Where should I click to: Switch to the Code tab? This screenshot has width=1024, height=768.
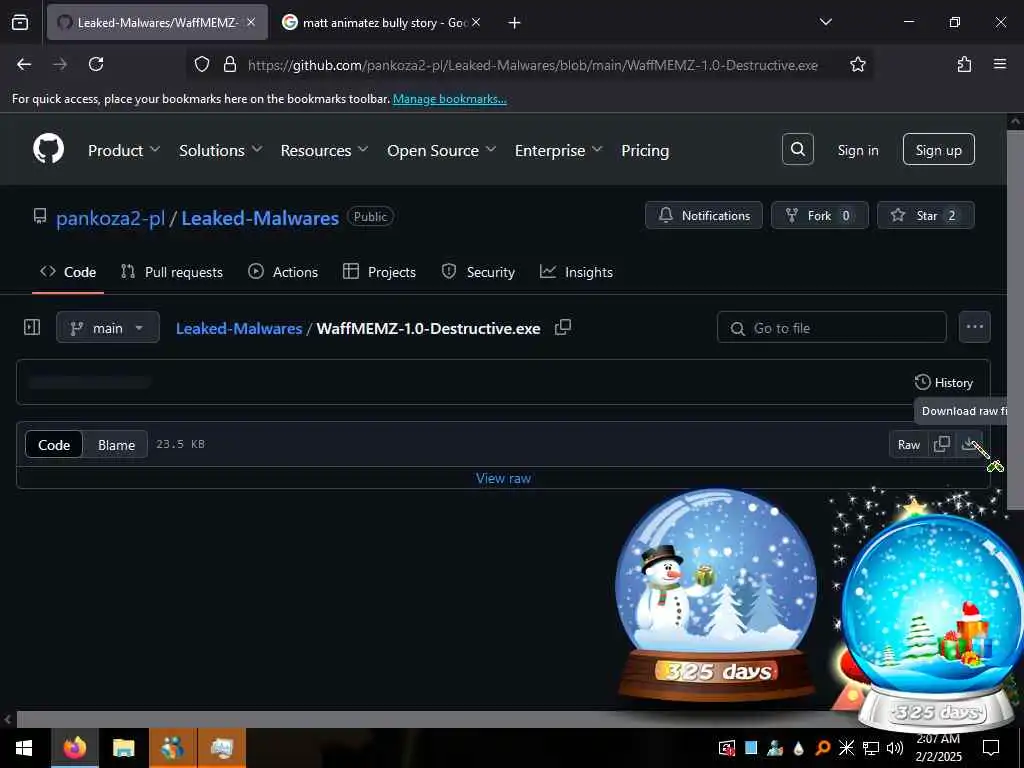[68, 272]
